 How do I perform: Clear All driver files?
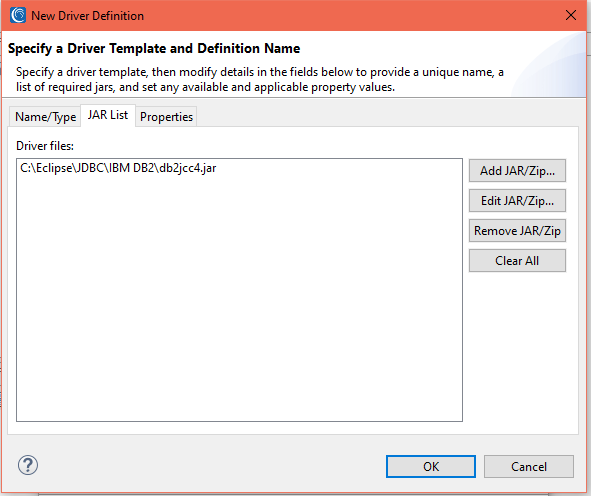tap(517, 261)
